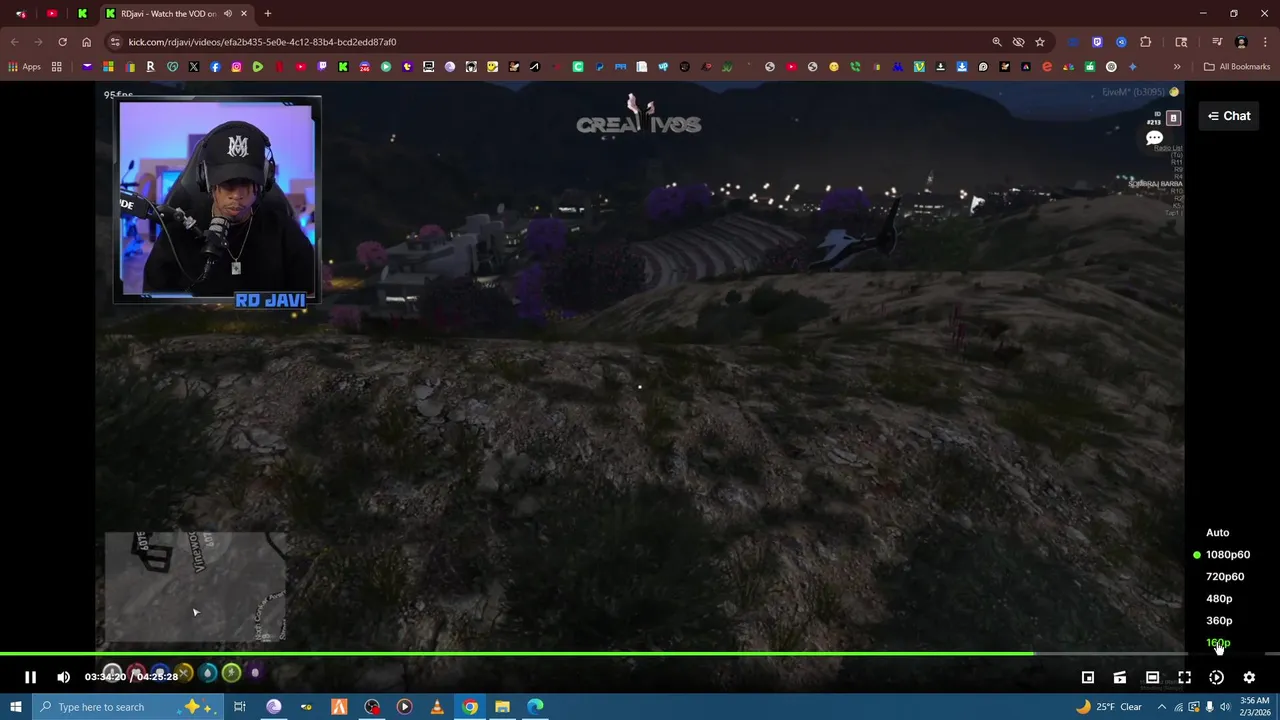
Task: Open the Apps shortcut in bookmarks bar
Action: pyautogui.click(x=24, y=67)
